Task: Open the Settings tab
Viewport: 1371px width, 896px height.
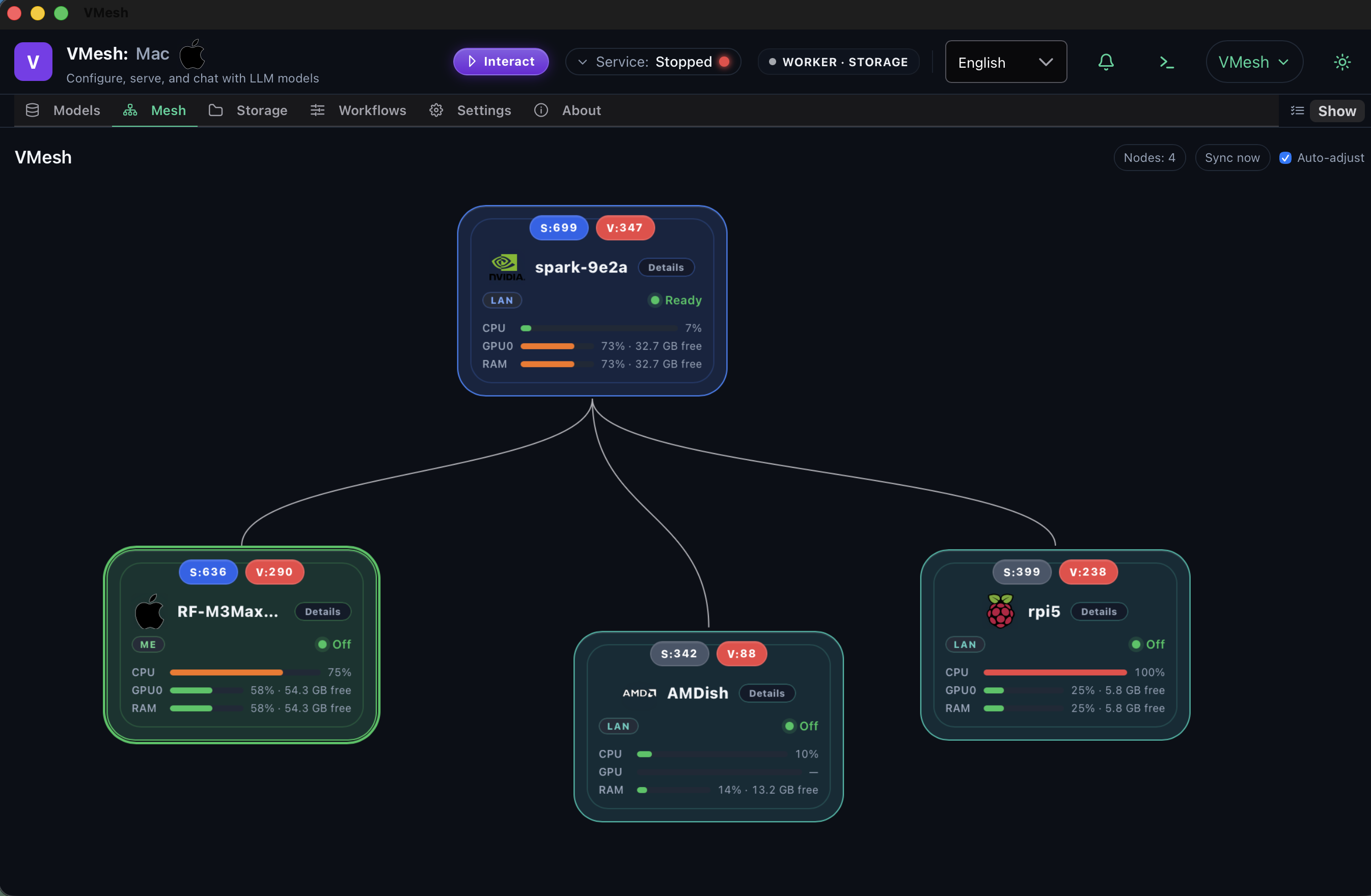Action: [470, 110]
